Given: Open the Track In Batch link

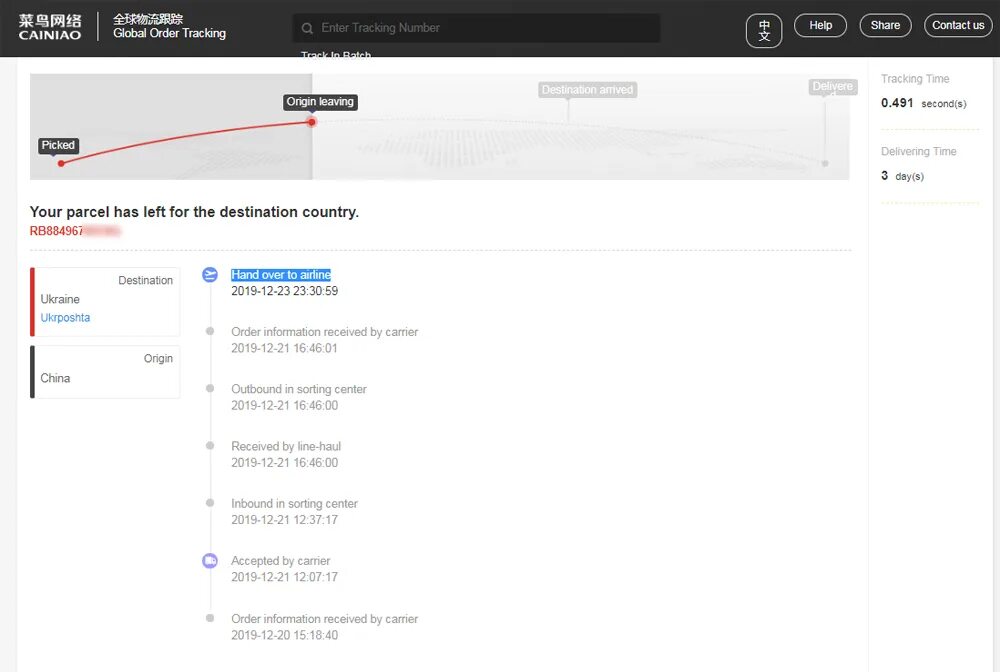Looking at the screenshot, I should coord(335,55).
